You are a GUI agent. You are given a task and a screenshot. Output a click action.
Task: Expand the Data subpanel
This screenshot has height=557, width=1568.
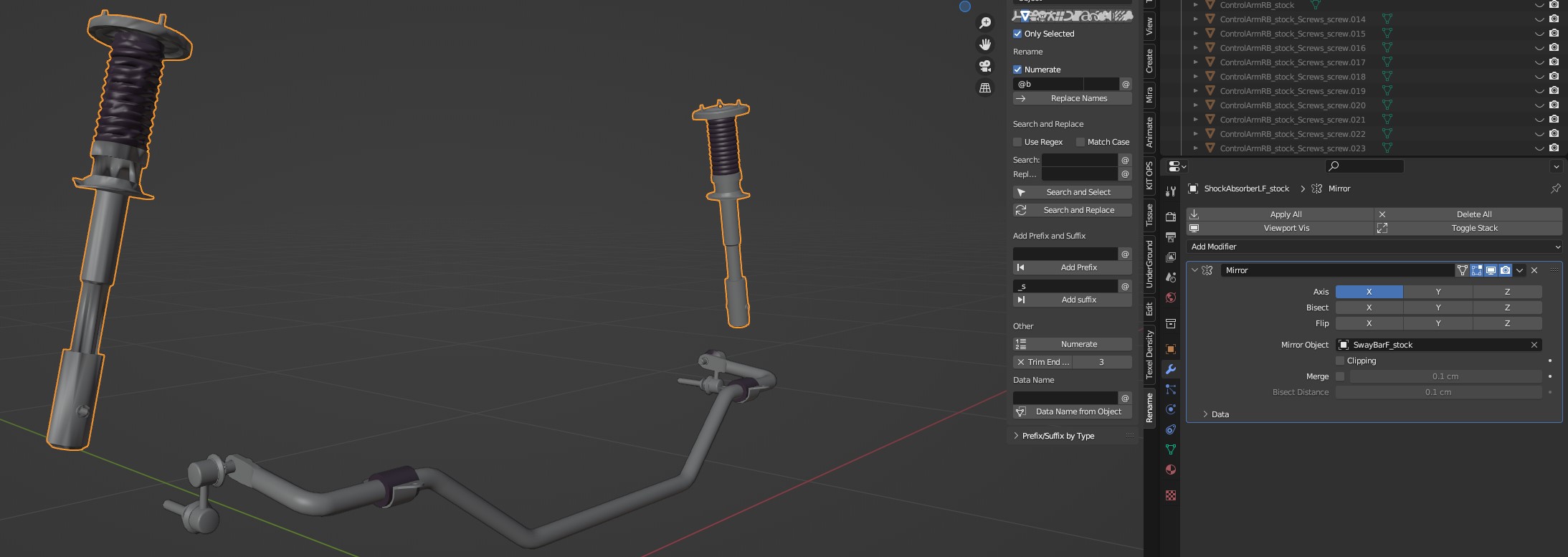click(1206, 414)
